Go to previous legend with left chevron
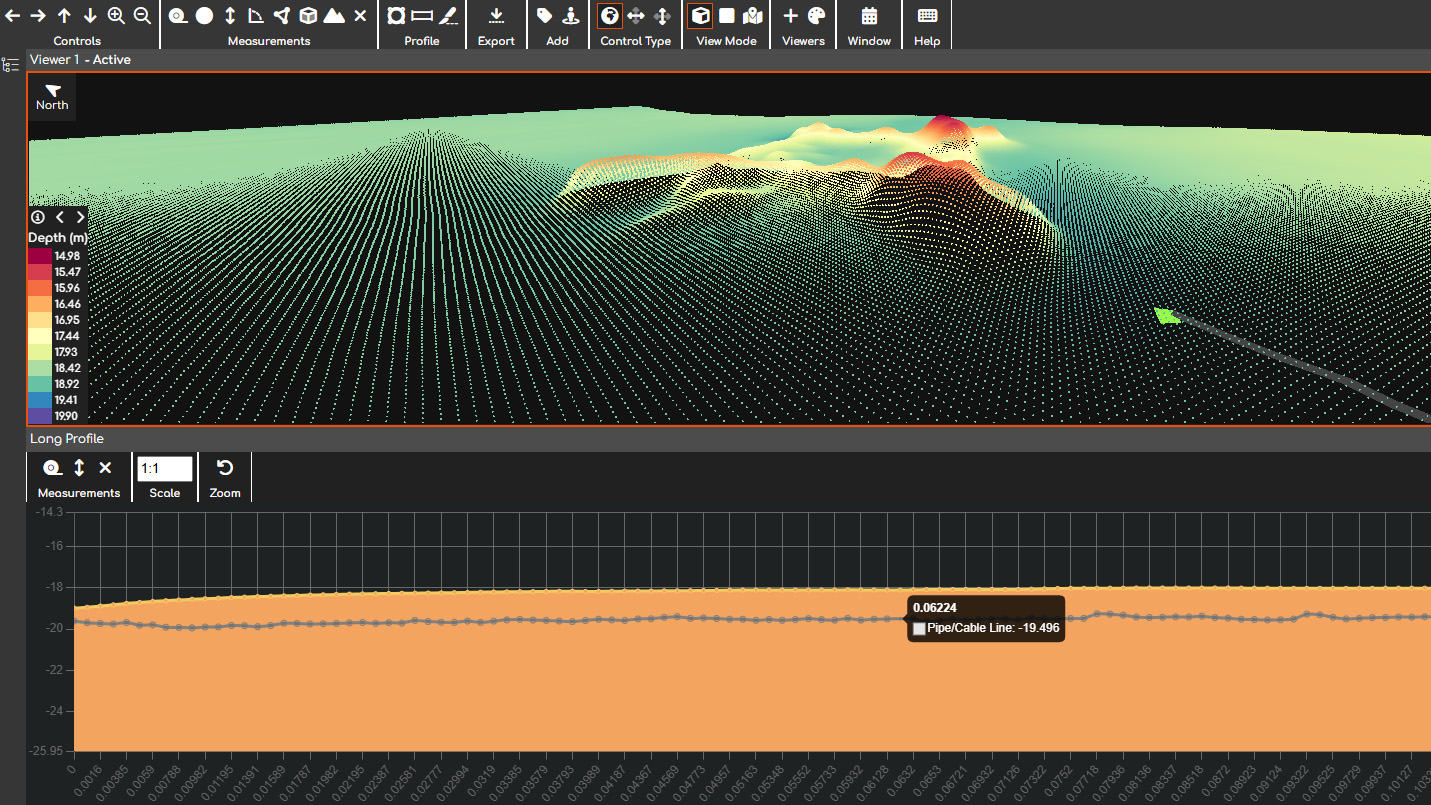 pos(60,217)
